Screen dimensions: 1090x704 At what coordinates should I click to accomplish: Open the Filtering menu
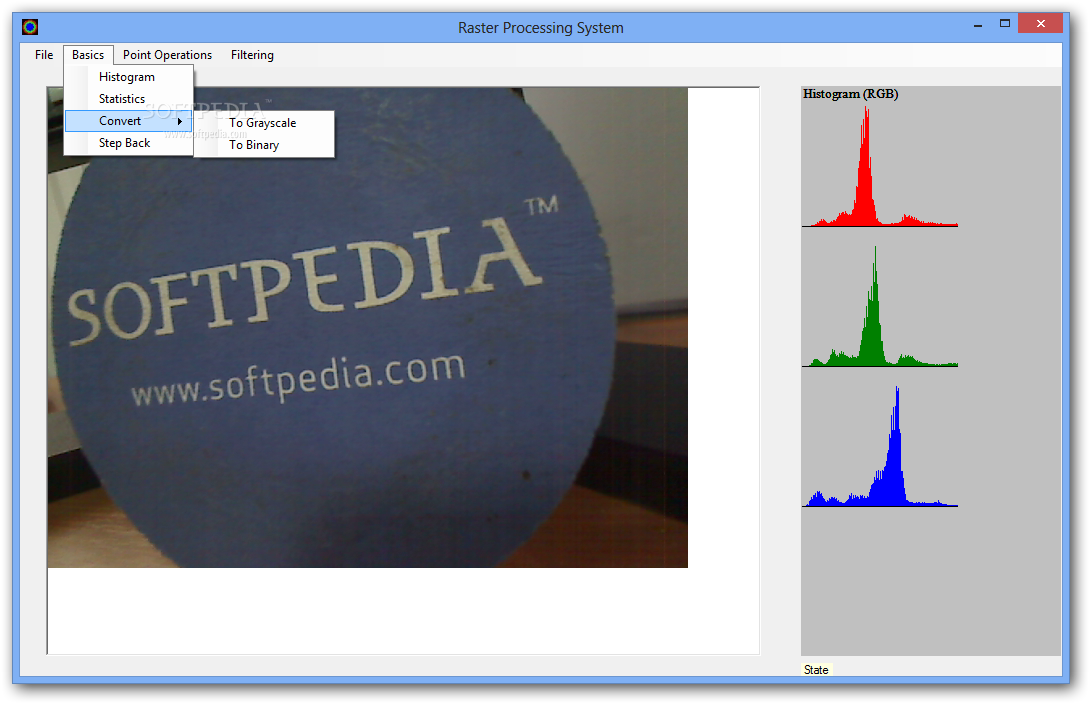click(252, 55)
